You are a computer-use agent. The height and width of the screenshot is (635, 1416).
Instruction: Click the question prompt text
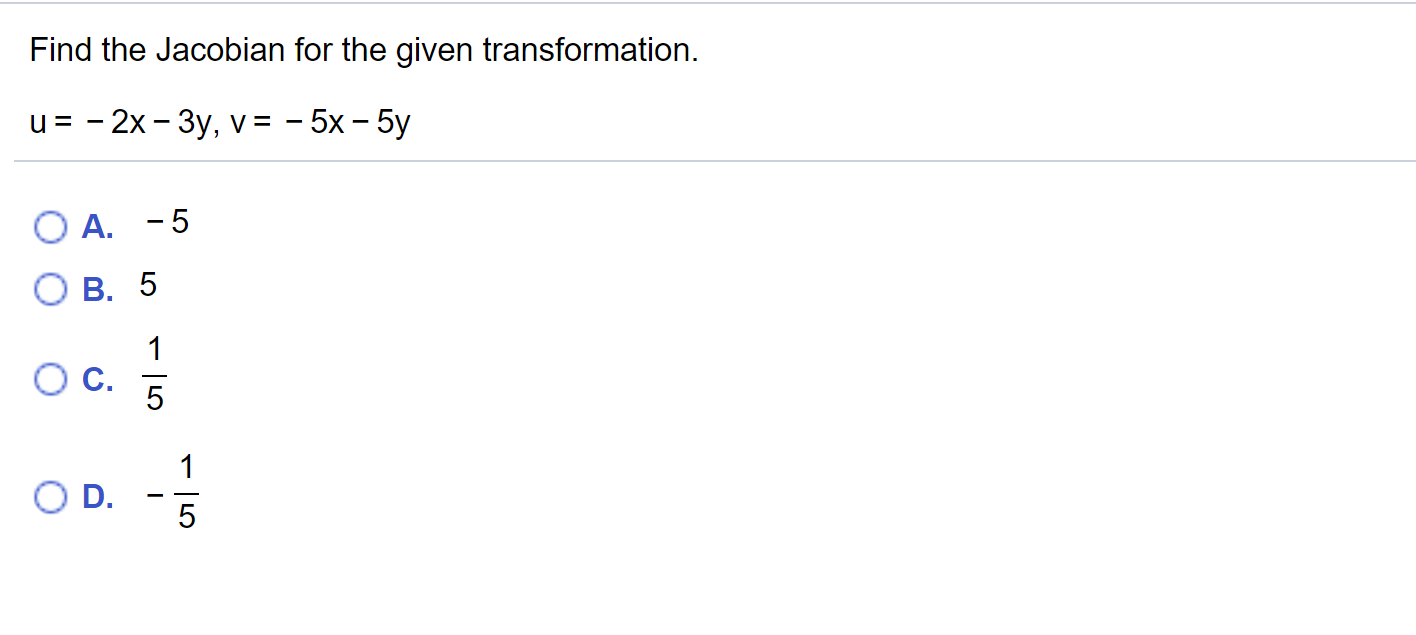365,50
